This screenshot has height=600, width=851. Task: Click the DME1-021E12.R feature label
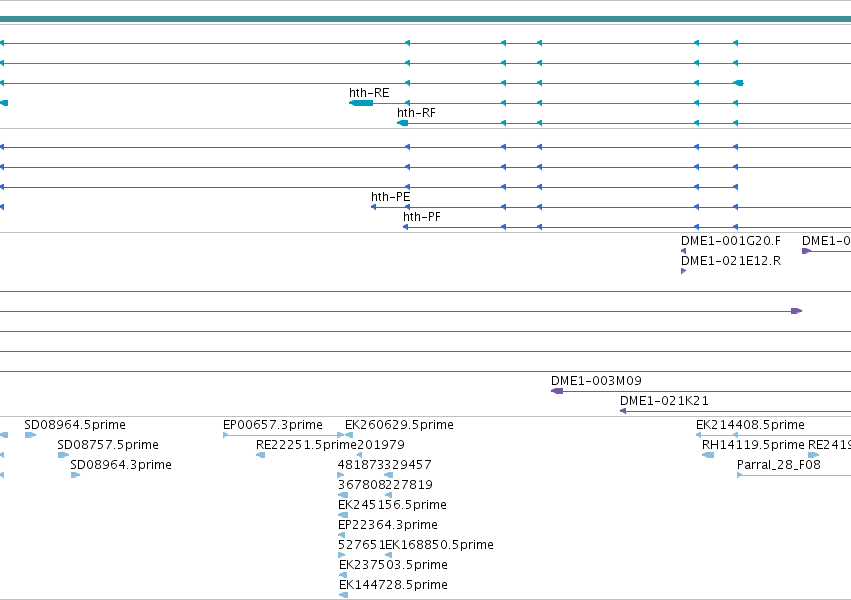coord(731,261)
